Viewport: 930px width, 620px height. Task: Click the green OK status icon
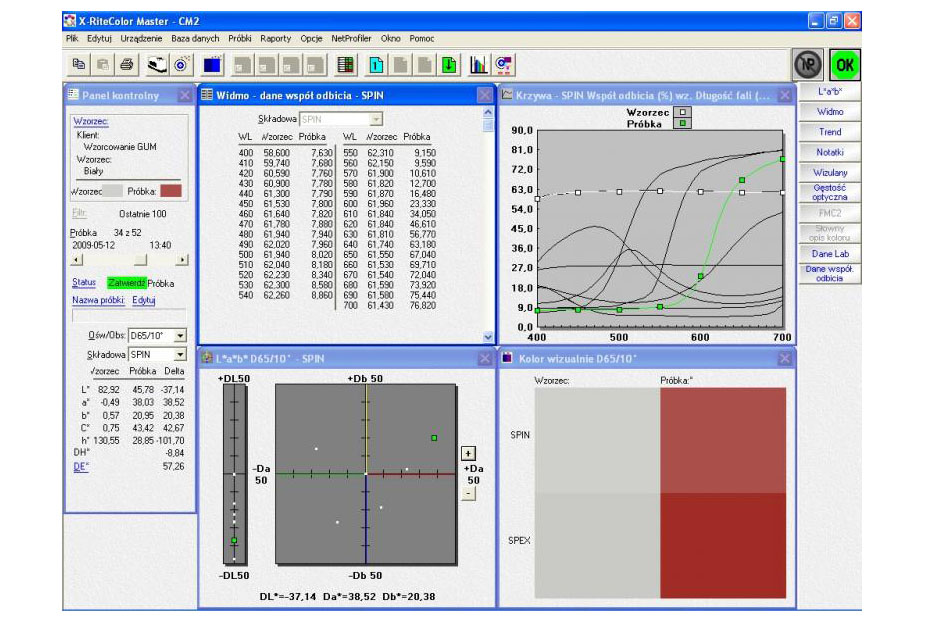tap(845, 64)
